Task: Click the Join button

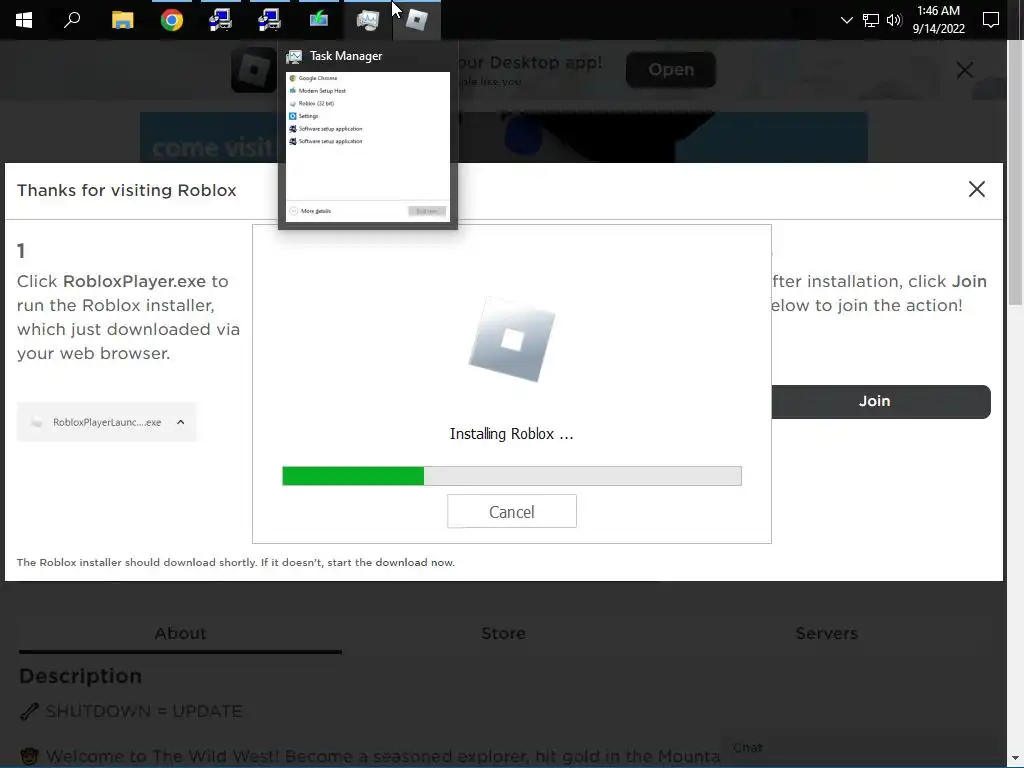Action: (880, 401)
